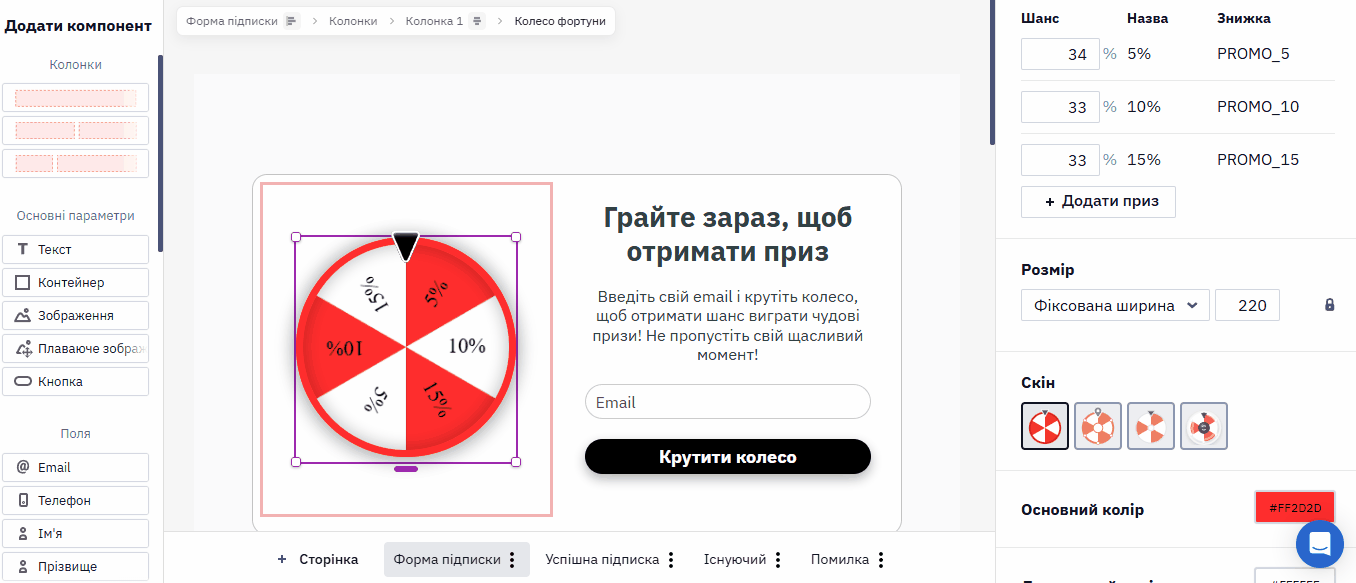Insert the two equal columns layout
1356x583 pixels.
[76, 130]
